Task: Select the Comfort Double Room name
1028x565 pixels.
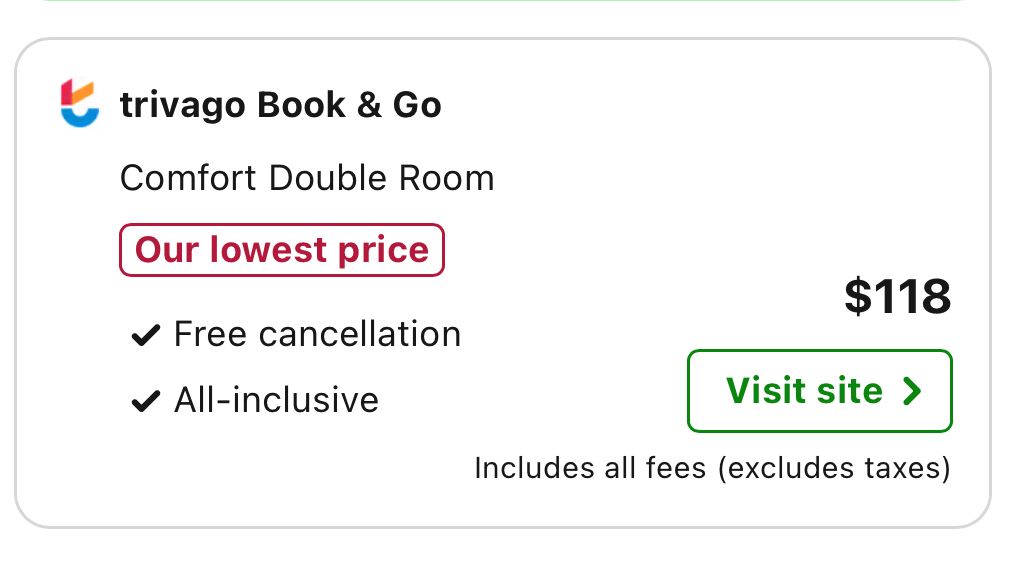Action: (x=307, y=179)
